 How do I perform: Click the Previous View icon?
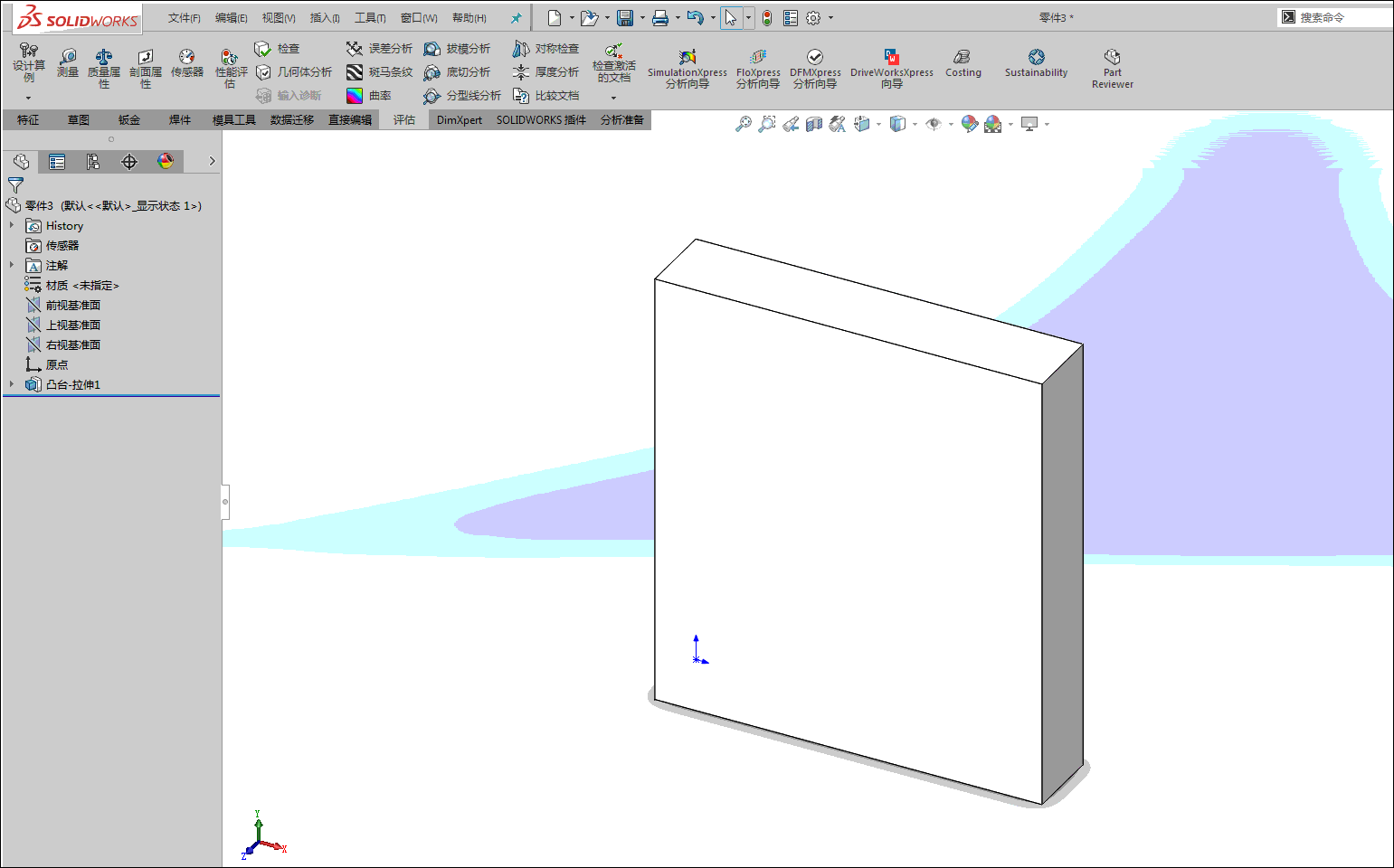(x=791, y=124)
